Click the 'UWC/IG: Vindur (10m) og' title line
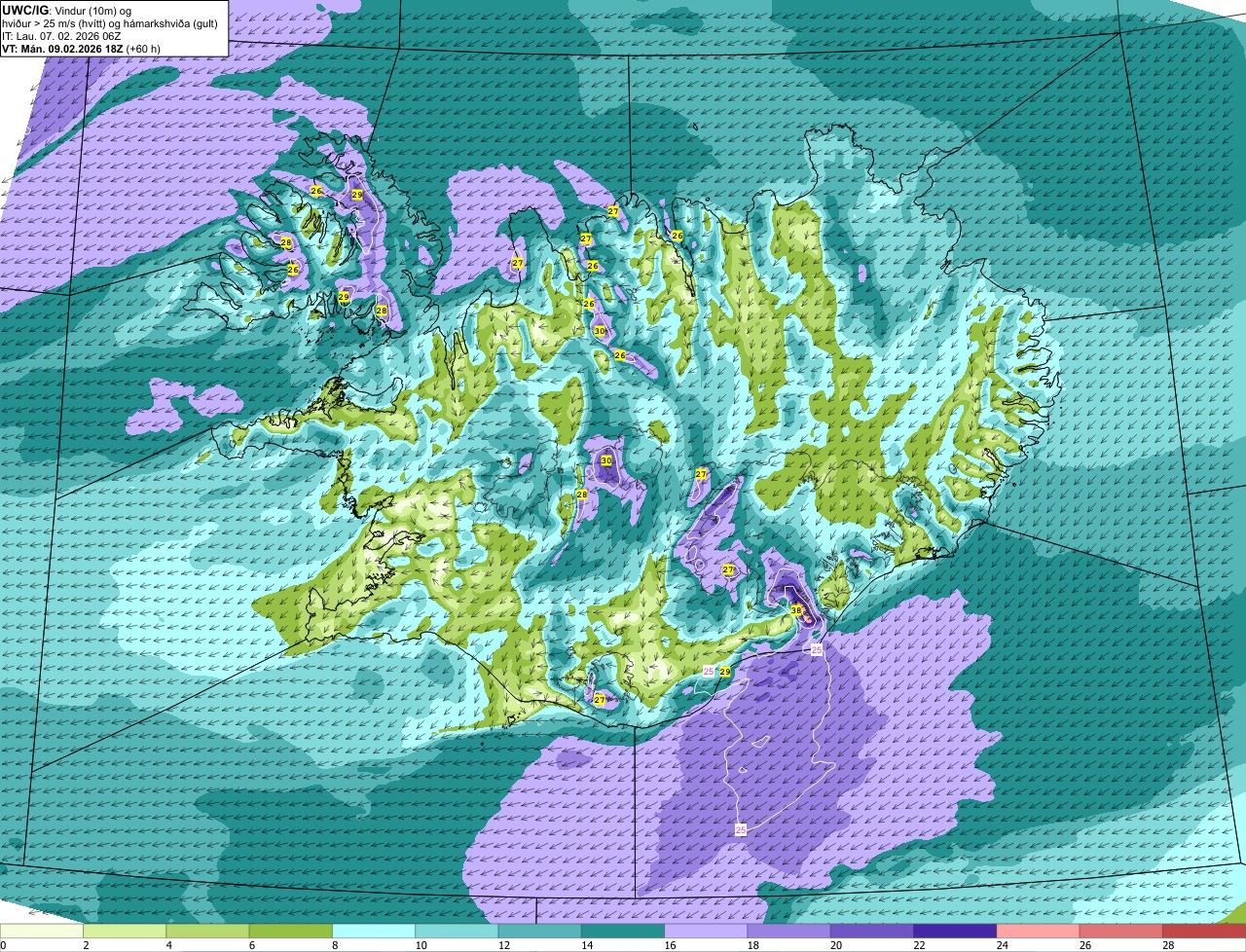Screen dimensions: 1246x952 [67, 10]
